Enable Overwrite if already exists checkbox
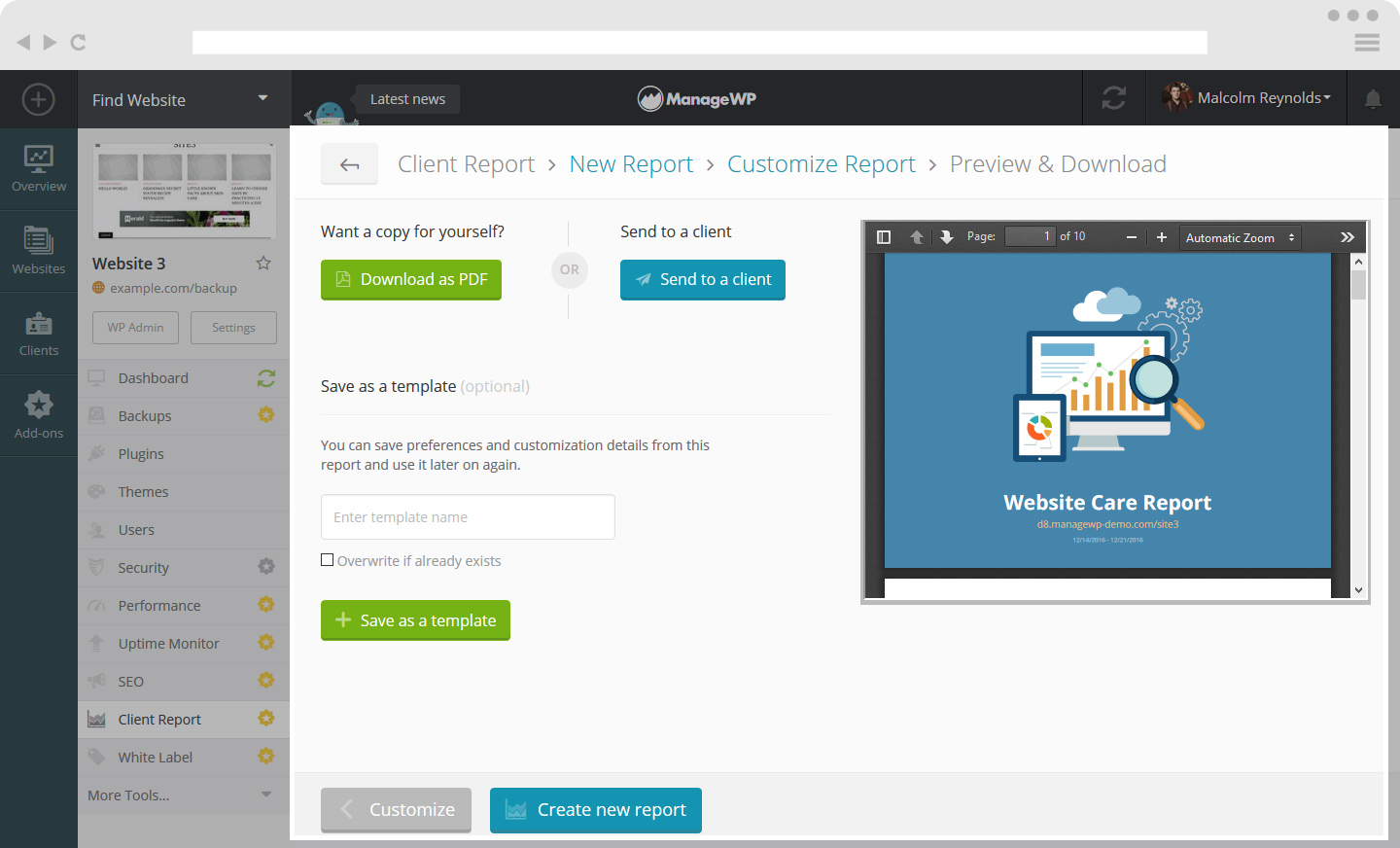This screenshot has width=1400, height=848. pyautogui.click(x=328, y=560)
